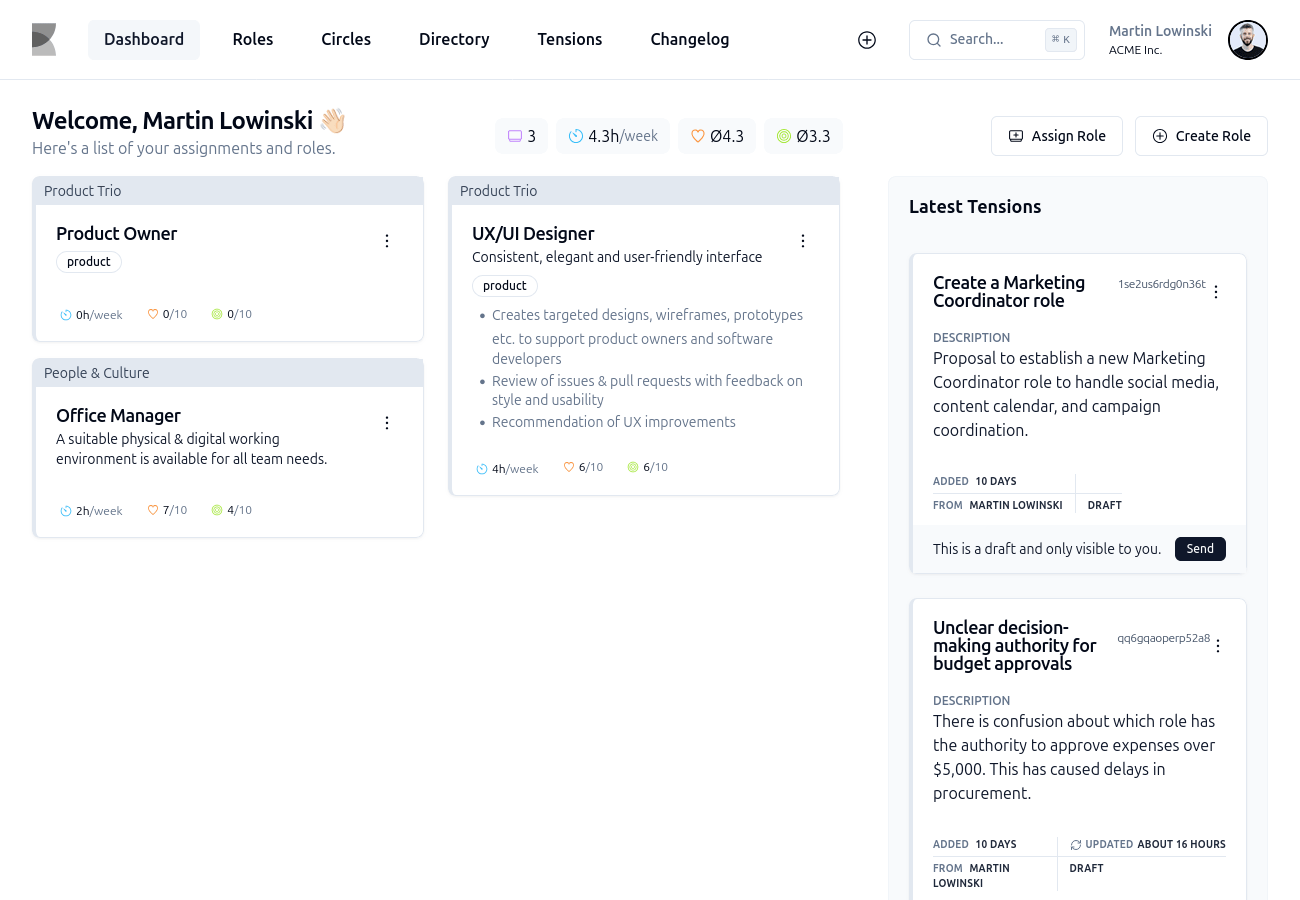Click the Create Role button
The image size is (1300, 900).
pyautogui.click(x=1201, y=136)
